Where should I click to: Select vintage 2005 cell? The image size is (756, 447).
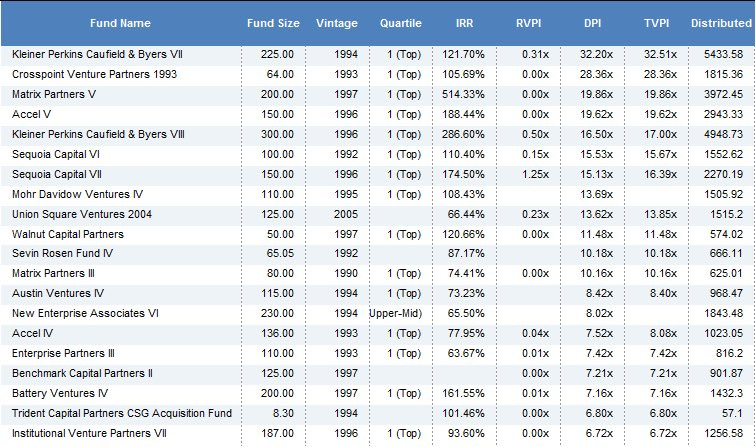[346, 215]
